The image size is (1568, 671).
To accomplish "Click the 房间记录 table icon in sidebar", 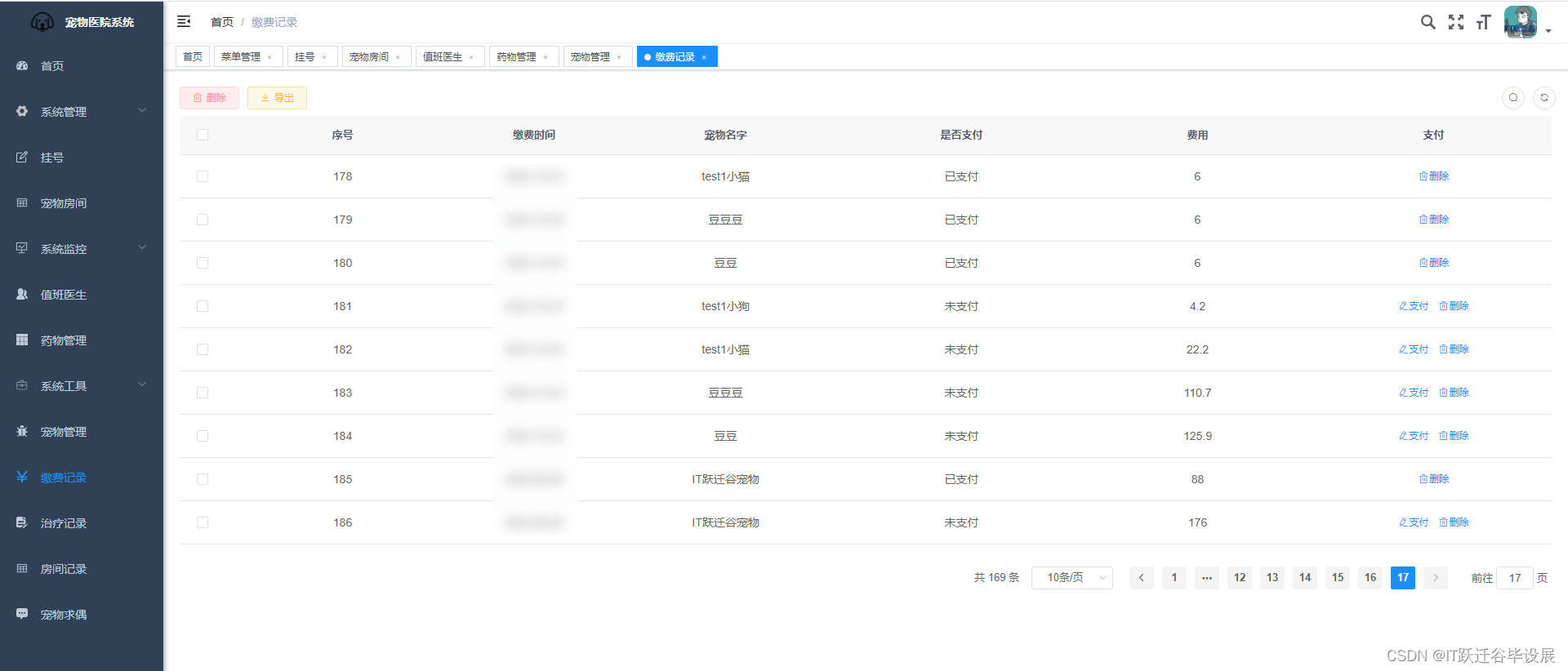I will pos(22,568).
